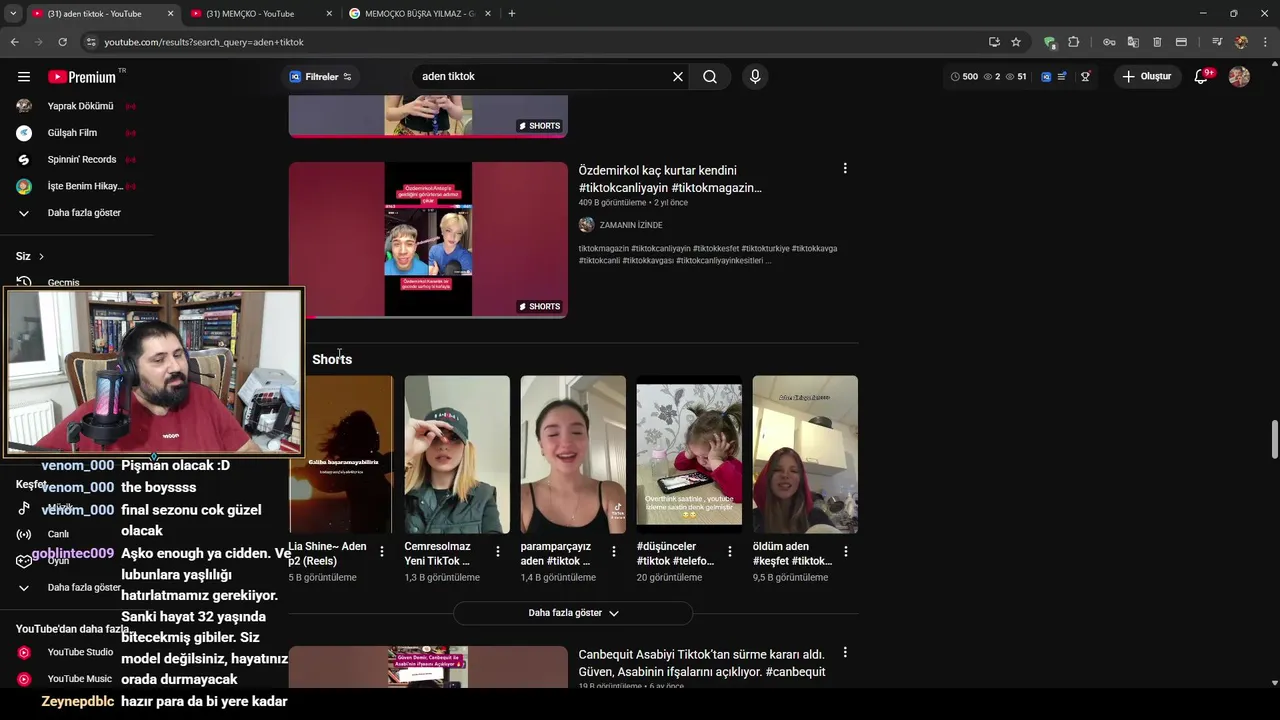This screenshot has width=1280, height=720.
Task: Expand the Siz section chevron
Action: coord(41,257)
